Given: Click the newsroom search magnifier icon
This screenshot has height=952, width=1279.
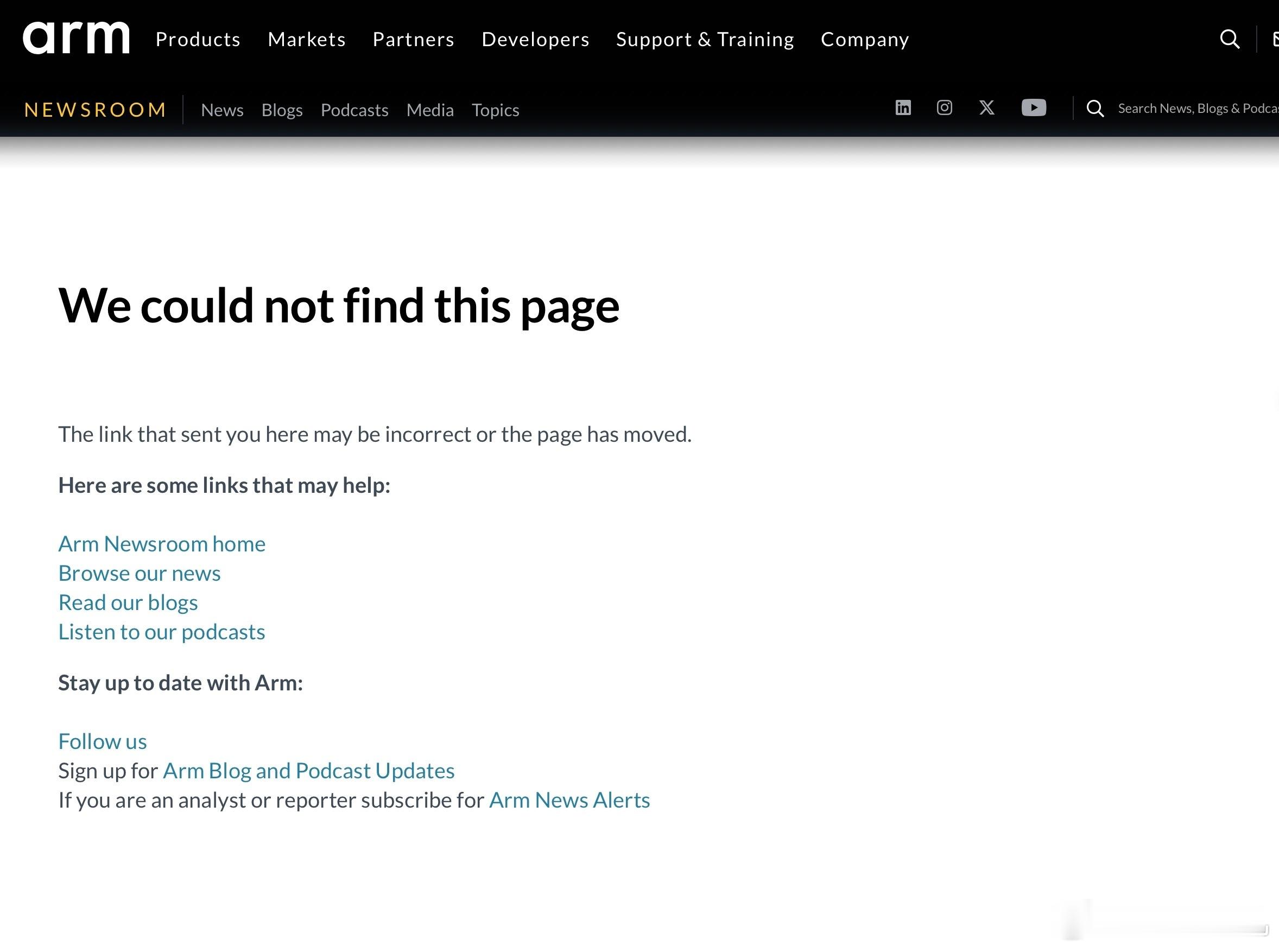Looking at the screenshot, I should coord(1094,109).
